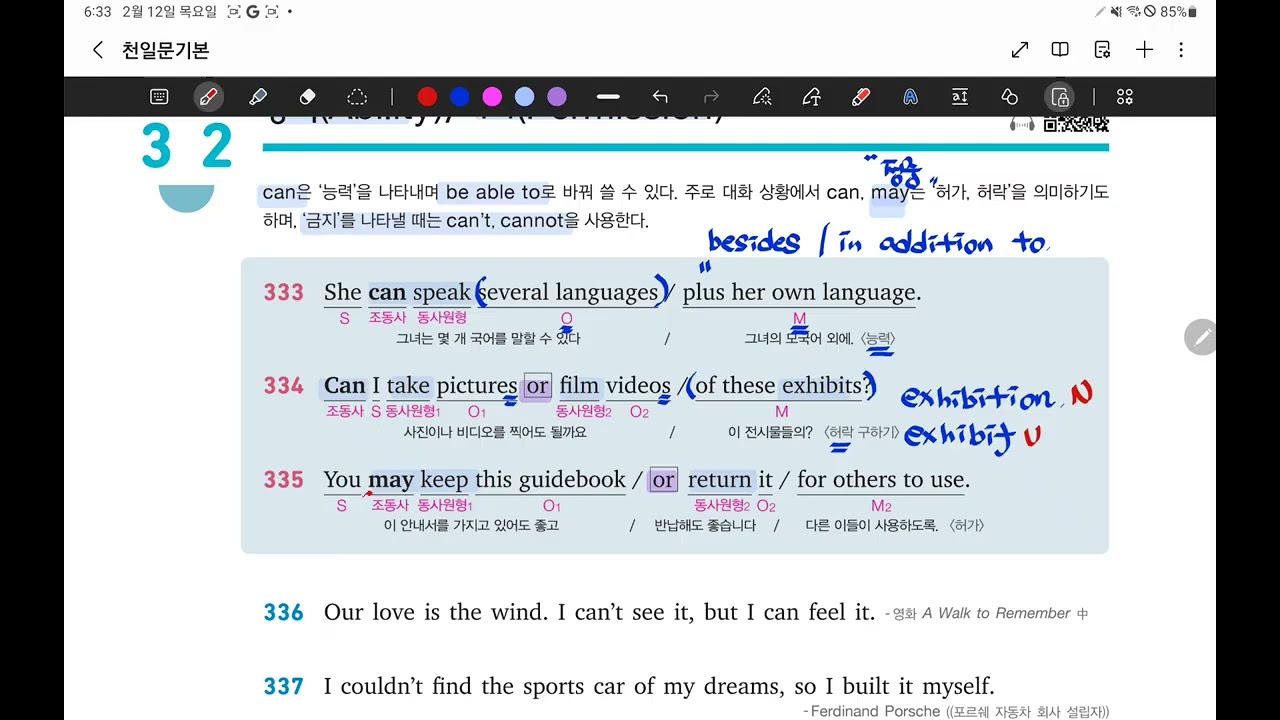Toggle the page lock icon
Screen dimensions: 1280x720
coord(1059,97)
